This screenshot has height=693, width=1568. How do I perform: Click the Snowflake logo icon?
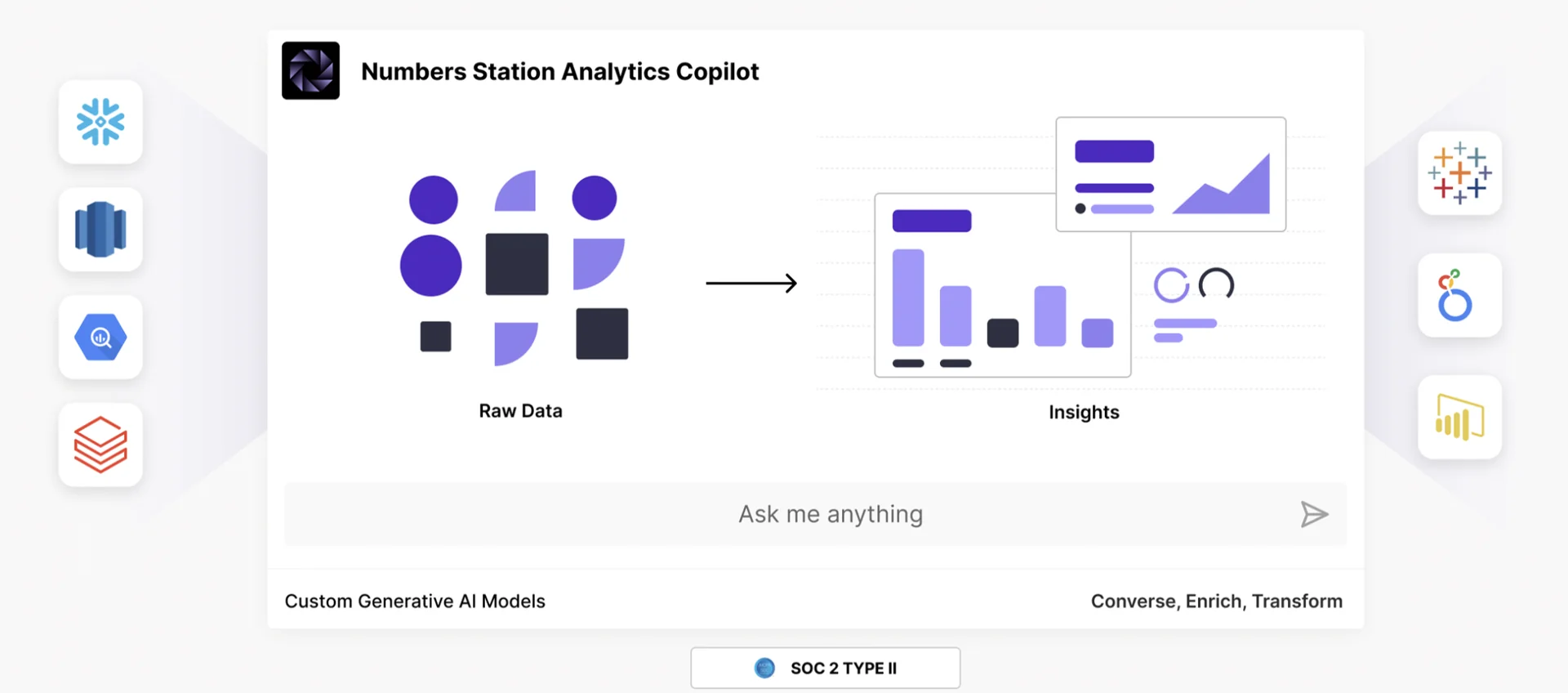[100, 122]
